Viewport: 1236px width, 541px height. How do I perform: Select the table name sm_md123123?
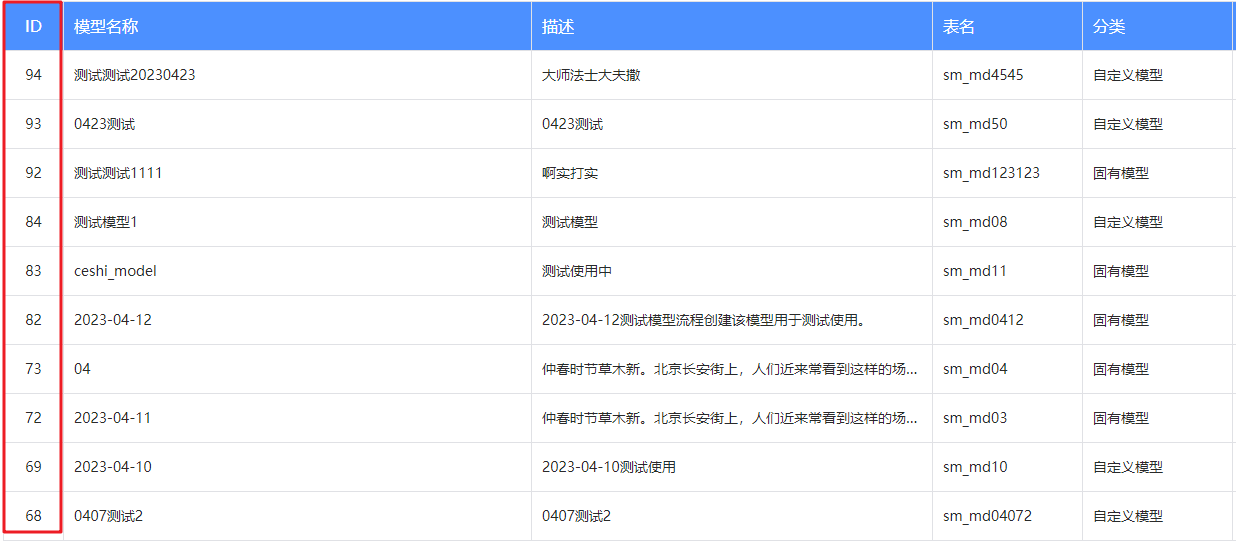click(x=991, y=173)
